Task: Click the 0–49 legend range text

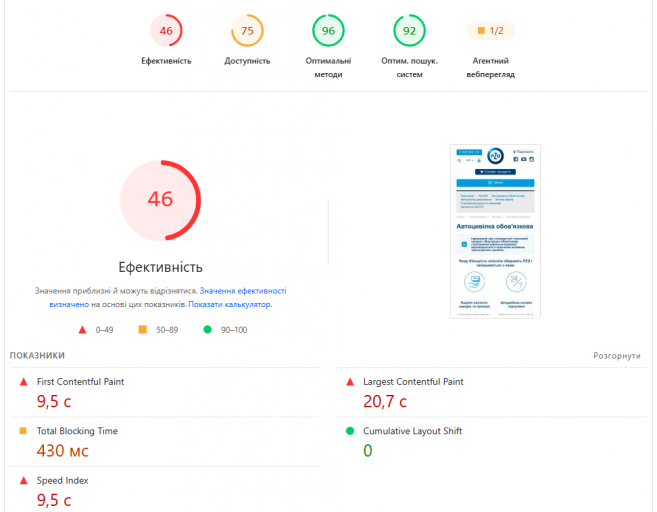Action: pos(104,330)
